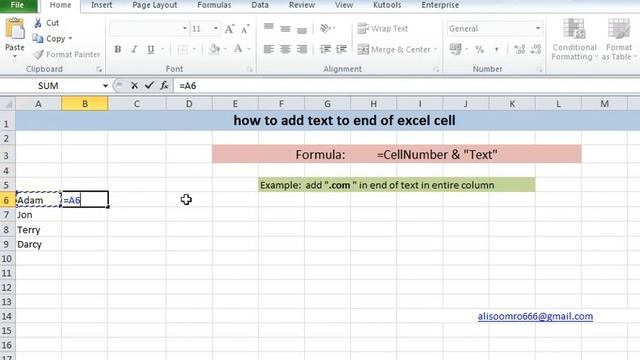The height and width of the screenshot is (360, 640).
Task: Open Number group dialog launcher
Action: click(539, 69)
